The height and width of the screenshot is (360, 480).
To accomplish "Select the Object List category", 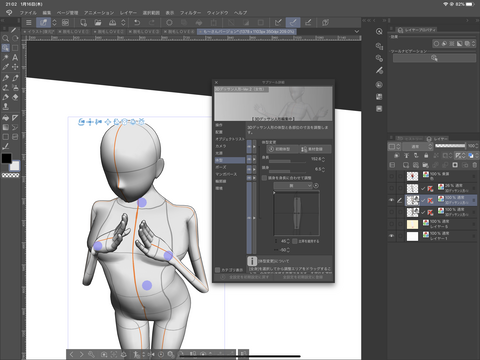I will (x=230, y=139).
